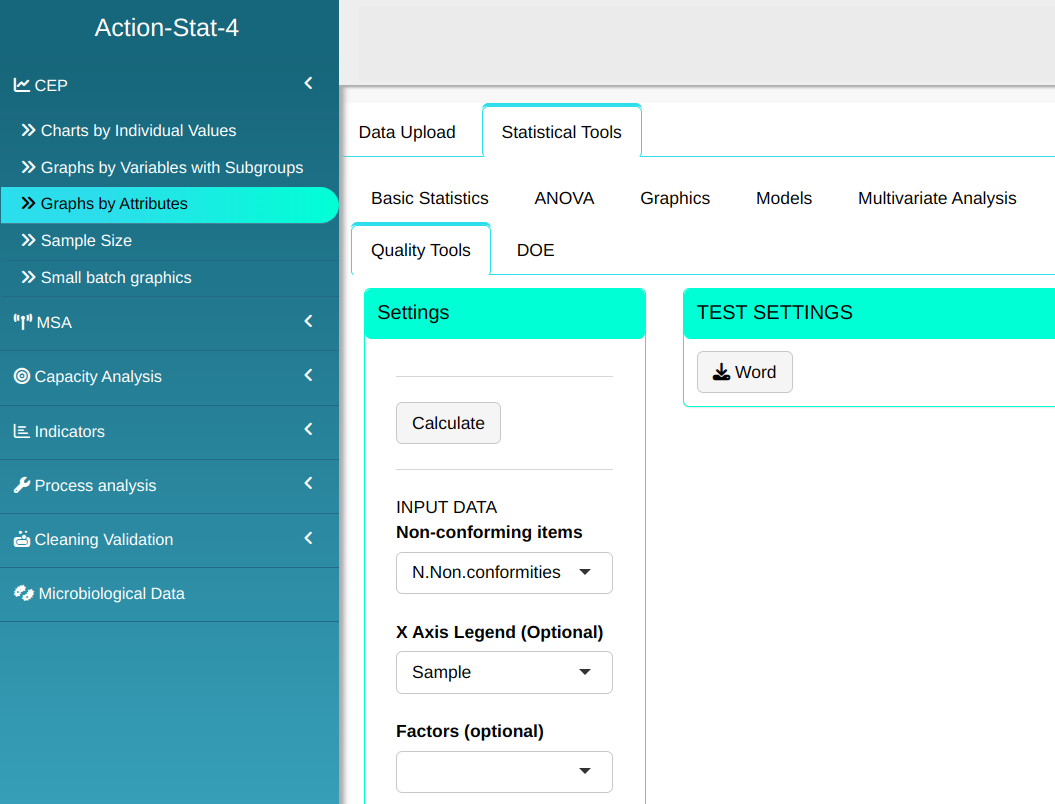Click the Process analysis wrench icon
The width and height of the screenshot is (1055, 804).
coord(21,485)
